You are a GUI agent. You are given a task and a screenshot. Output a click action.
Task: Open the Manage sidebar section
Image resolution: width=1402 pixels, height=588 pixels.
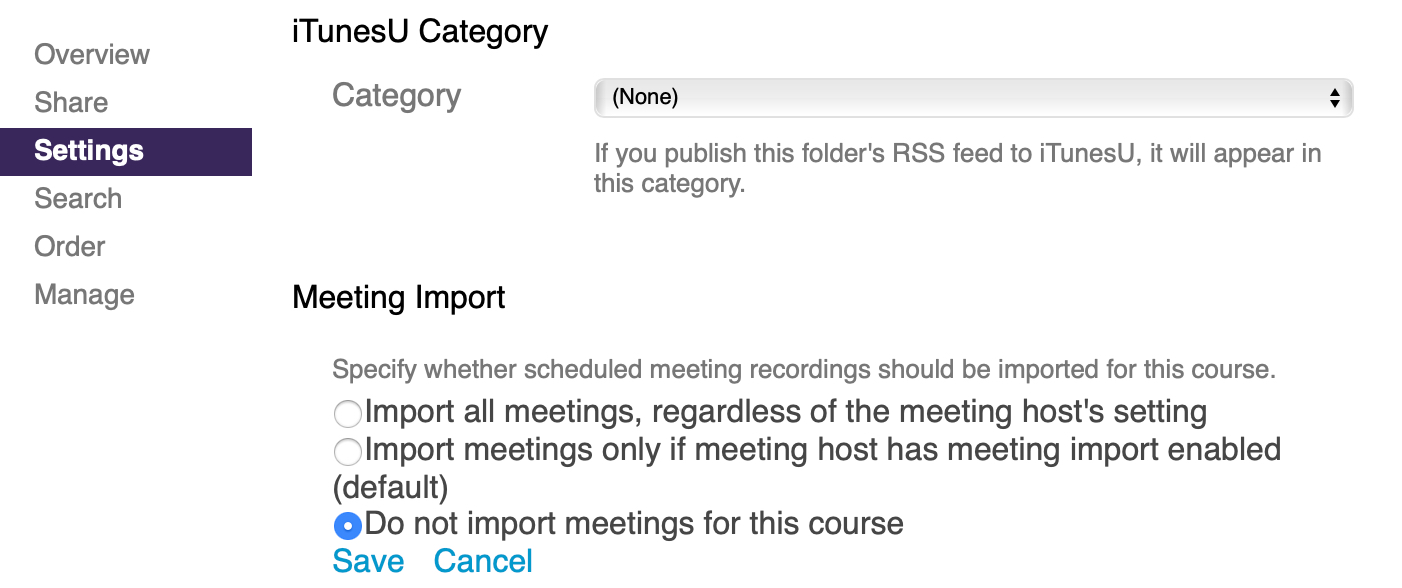tap(84, 295)
